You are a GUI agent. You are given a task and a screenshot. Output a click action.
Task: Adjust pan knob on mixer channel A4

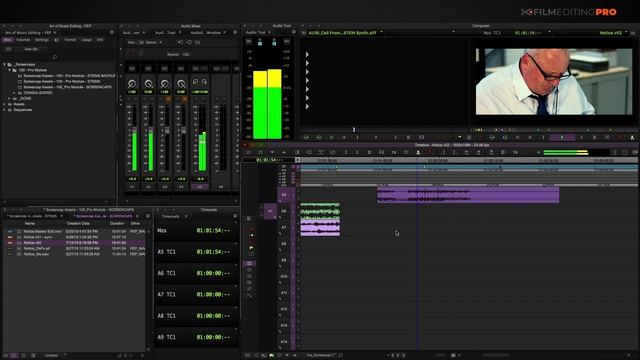coord(181,84)
